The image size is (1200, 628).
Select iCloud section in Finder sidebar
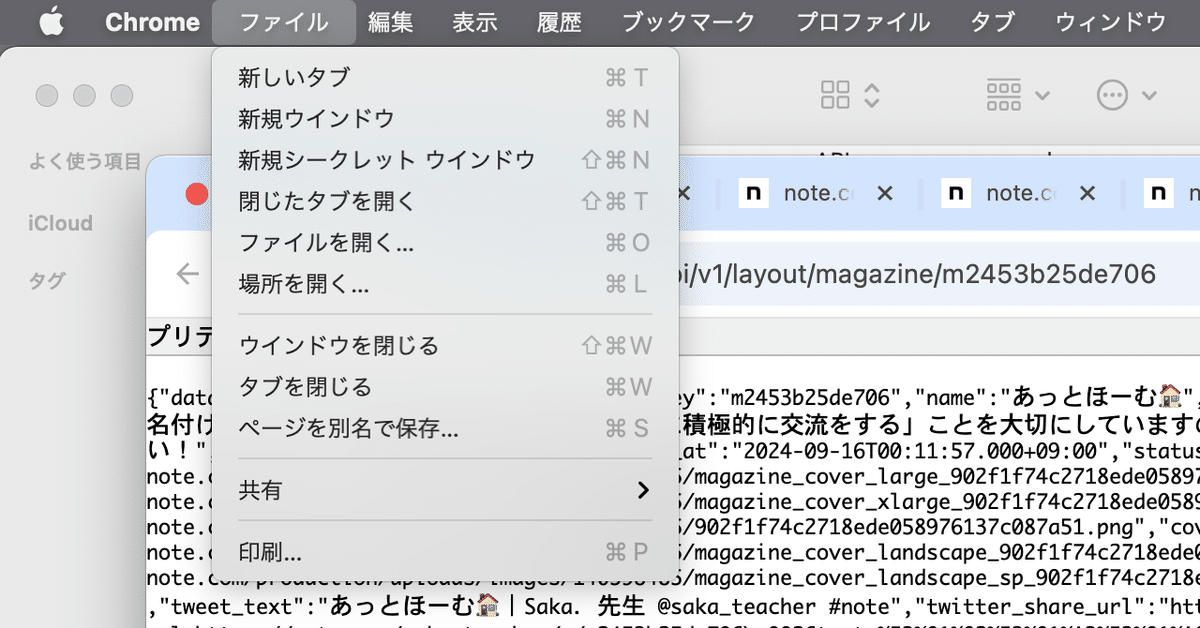60,223
